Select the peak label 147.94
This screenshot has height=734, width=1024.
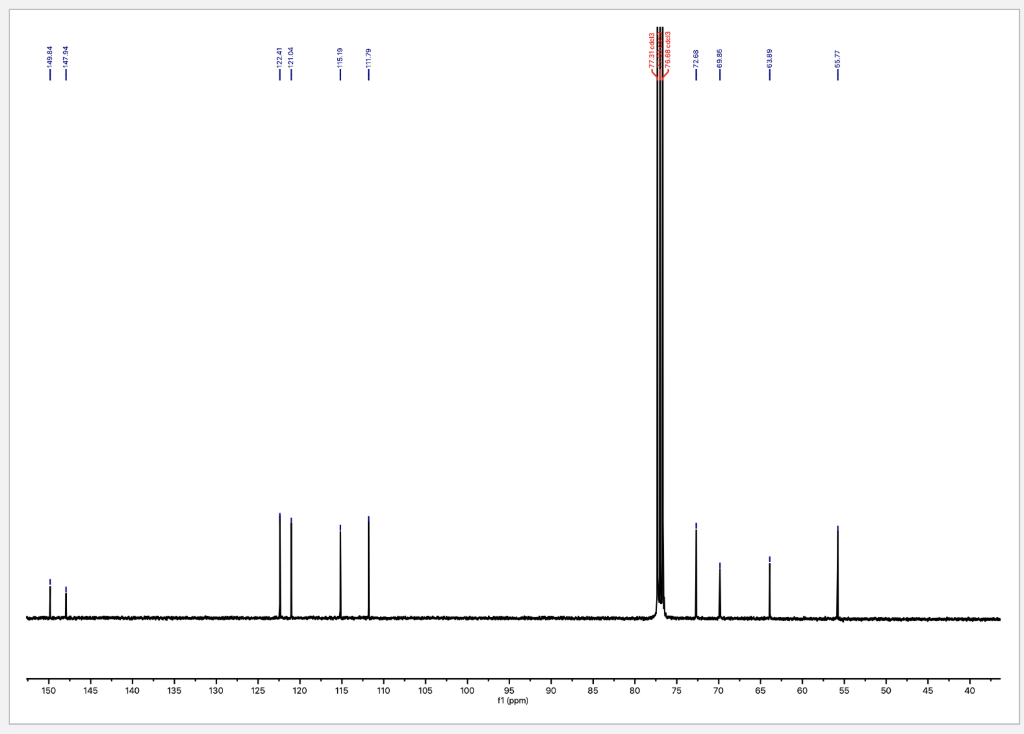[65, 57]
